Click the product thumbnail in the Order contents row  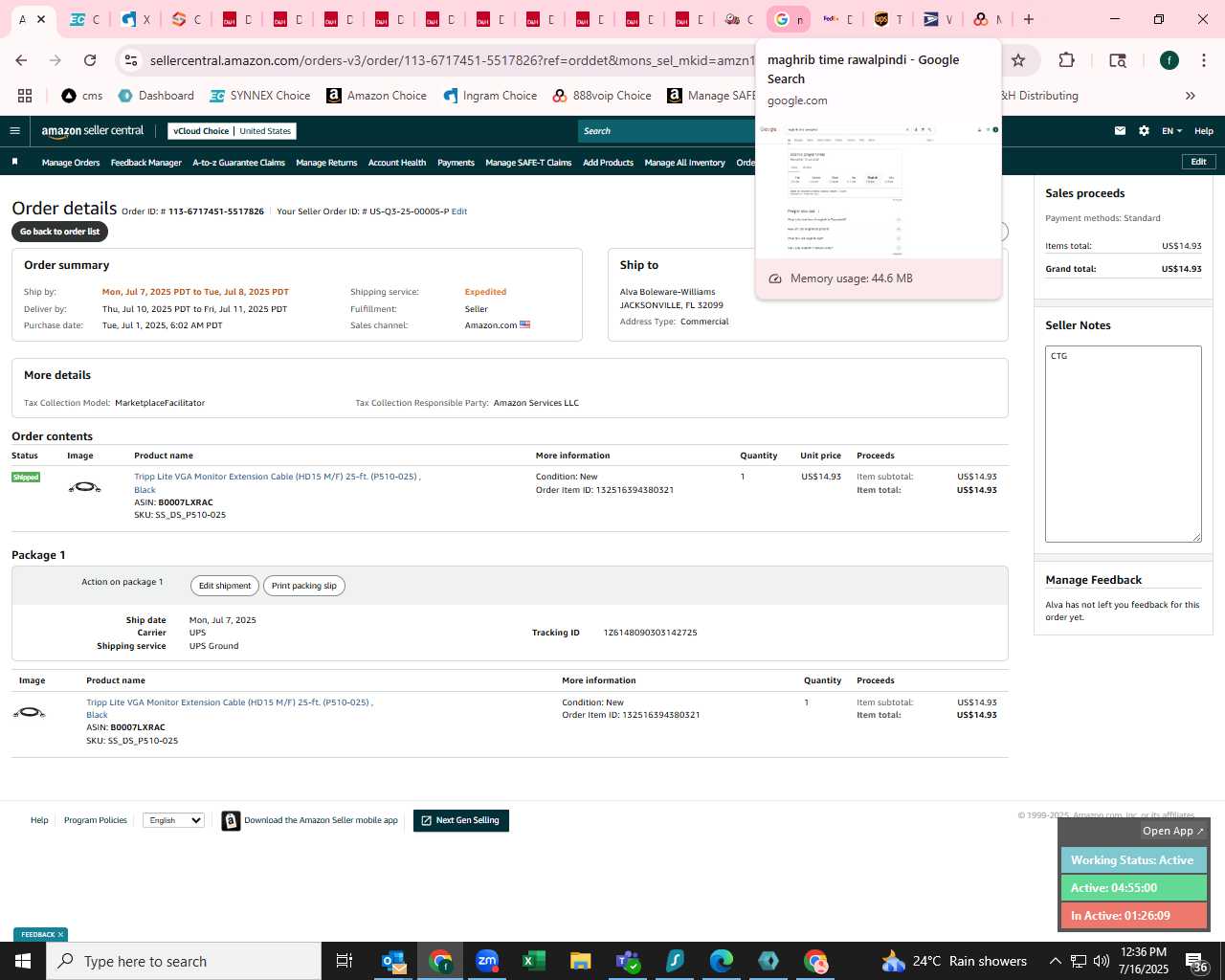[84, 488]
